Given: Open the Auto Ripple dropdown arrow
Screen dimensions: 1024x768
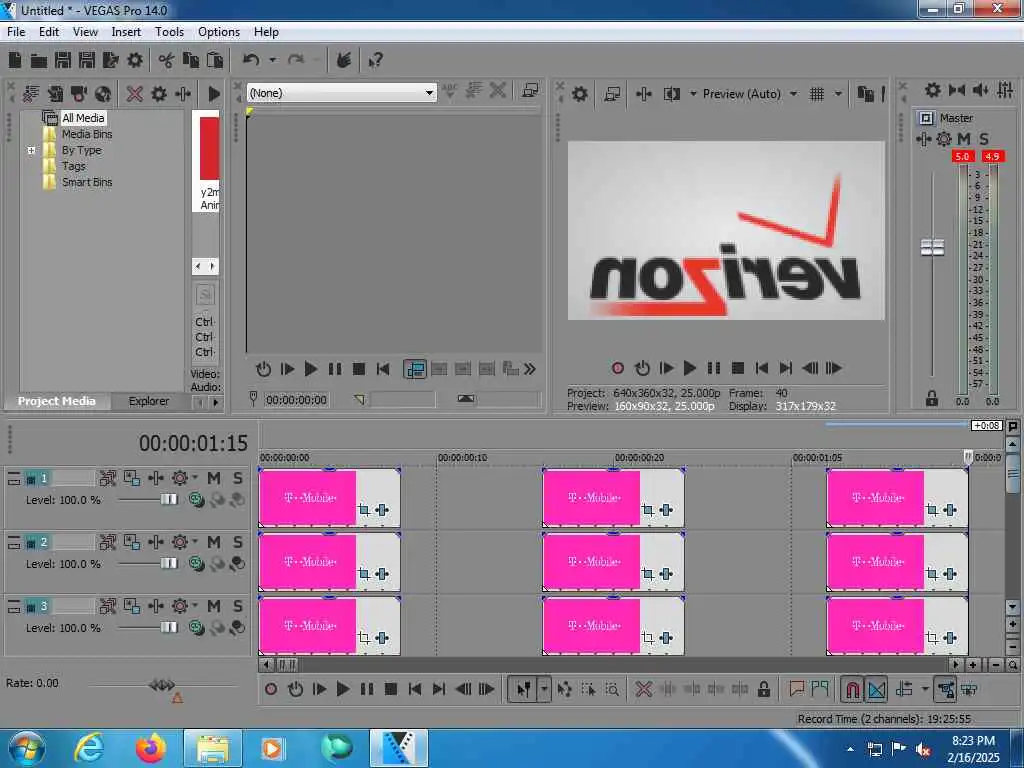Looking at the screenshot, I should click(925, 689).
